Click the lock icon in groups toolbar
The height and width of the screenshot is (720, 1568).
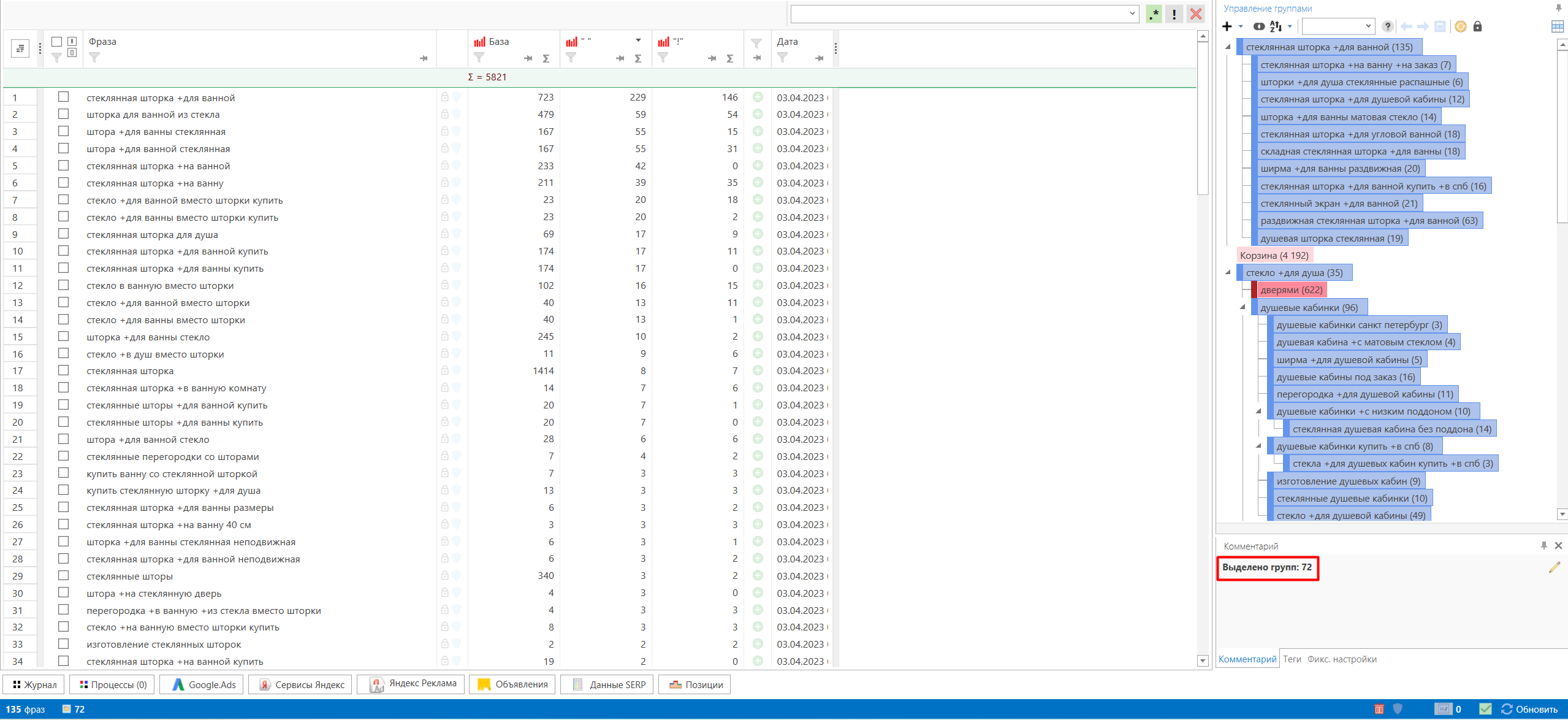tap(1477, 26)
